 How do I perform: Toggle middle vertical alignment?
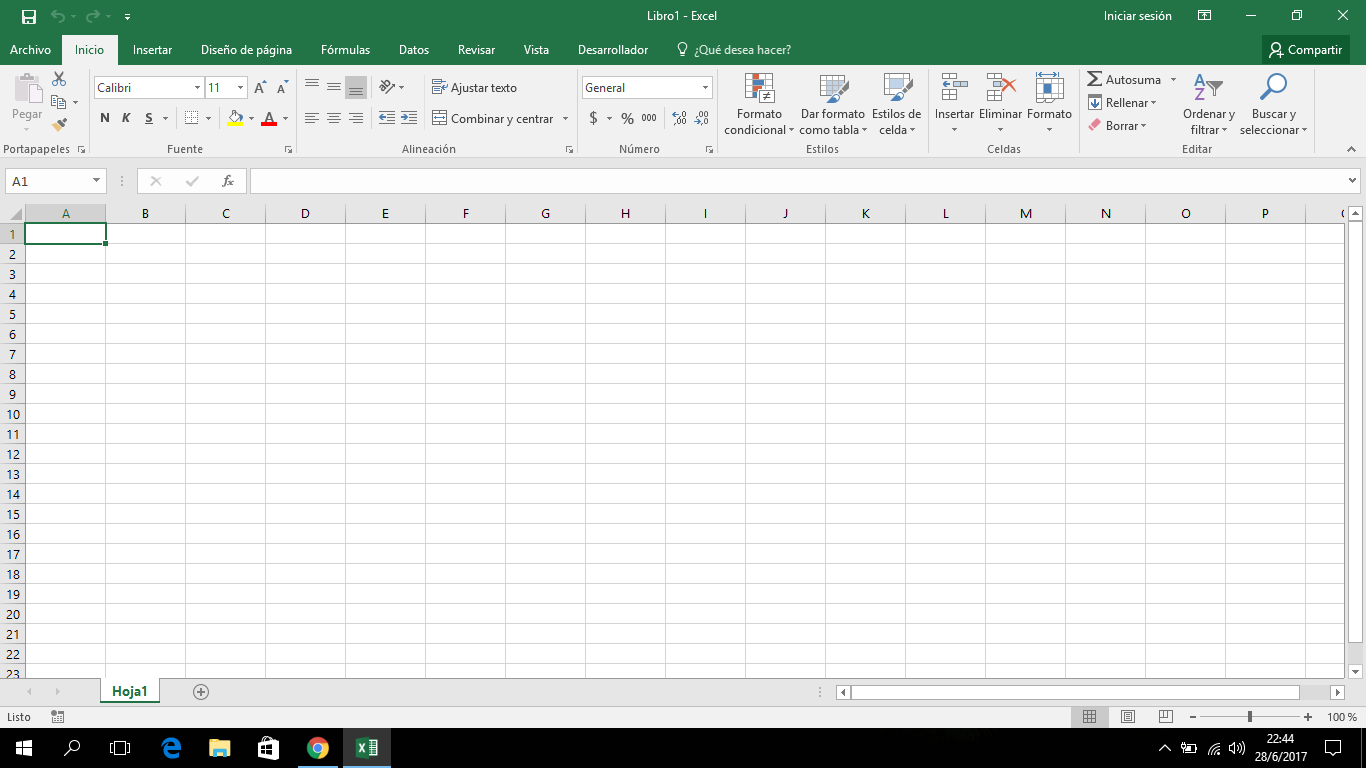point(334,87)
